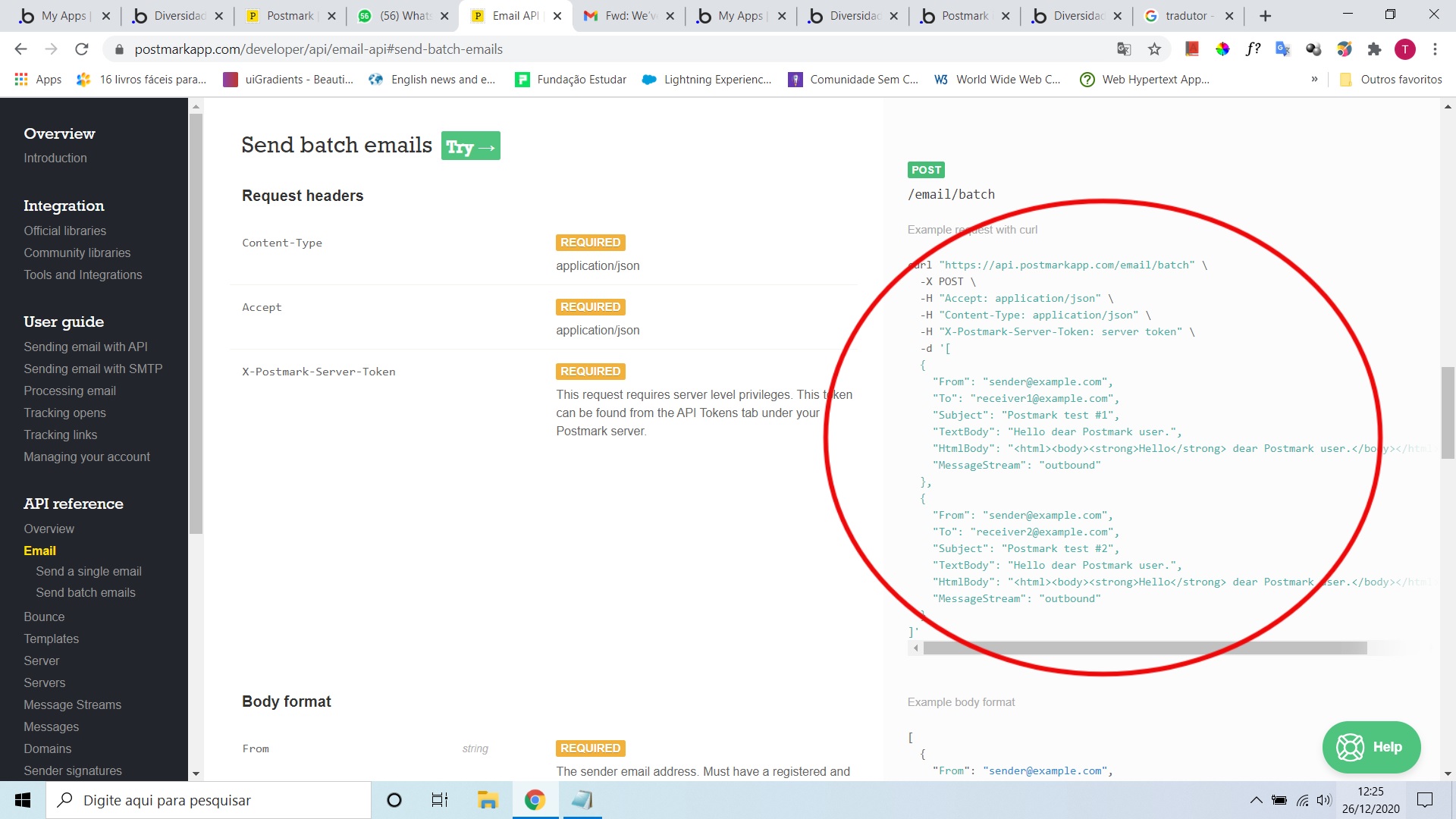Open the Apps bookmarks shortcut
Viewport: 1456px width, 819px height.
38,80
